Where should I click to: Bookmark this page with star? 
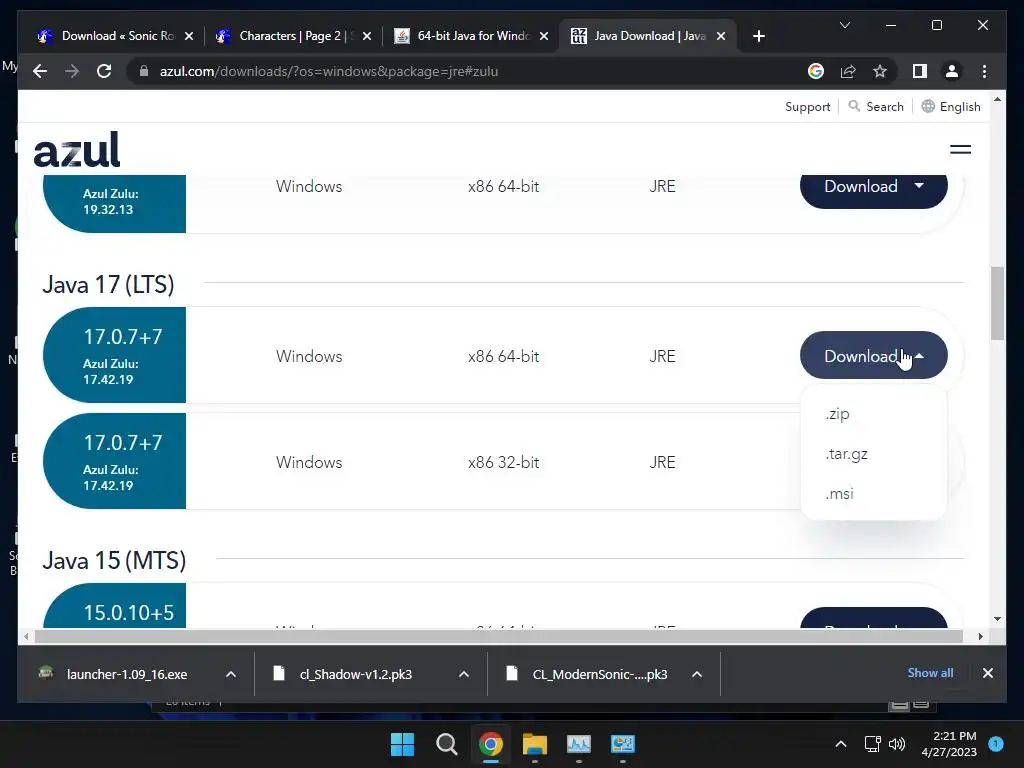880,71
